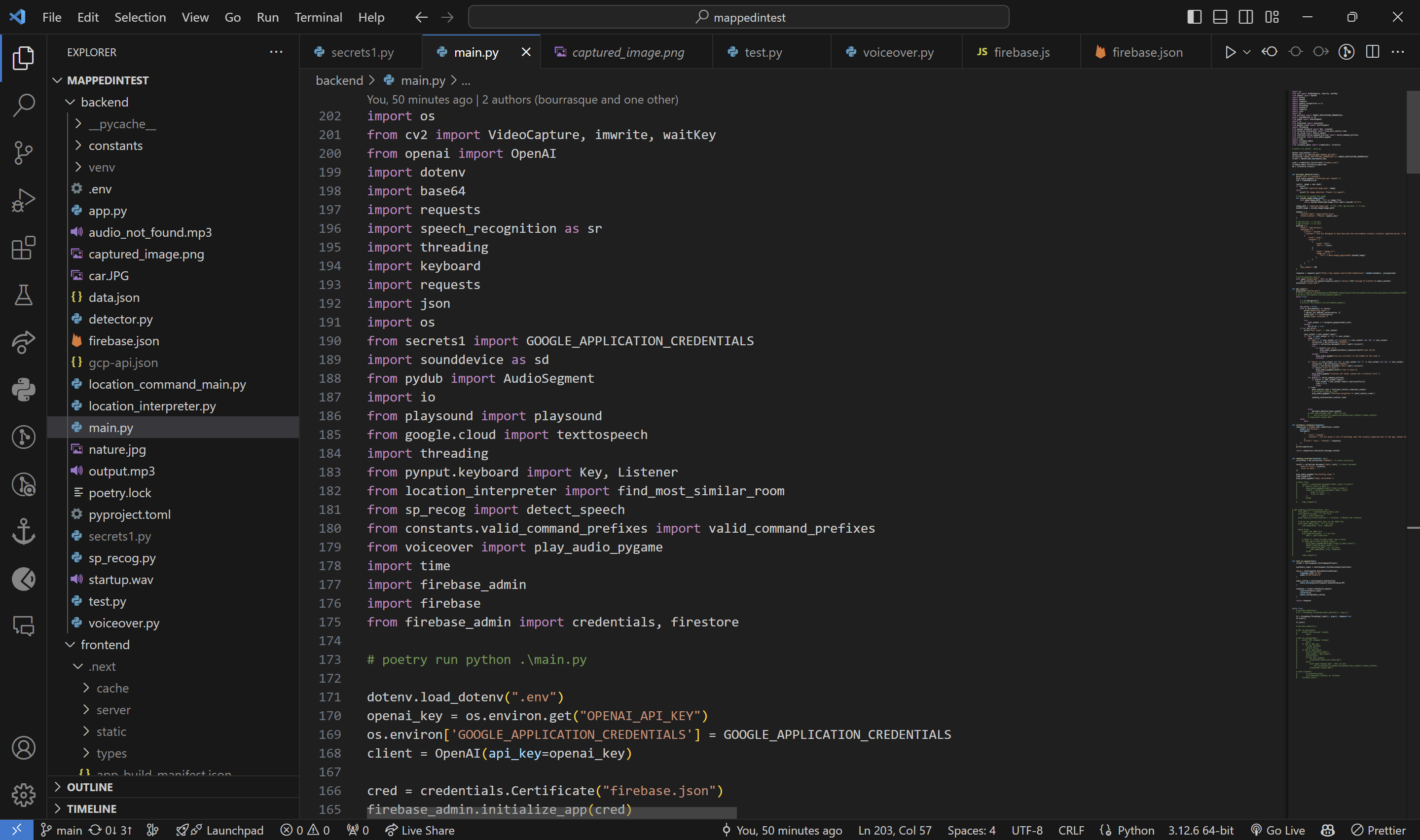The image size is (1420, 840).
Task: Open the run options dropdown arrow
Action: 1246,52
